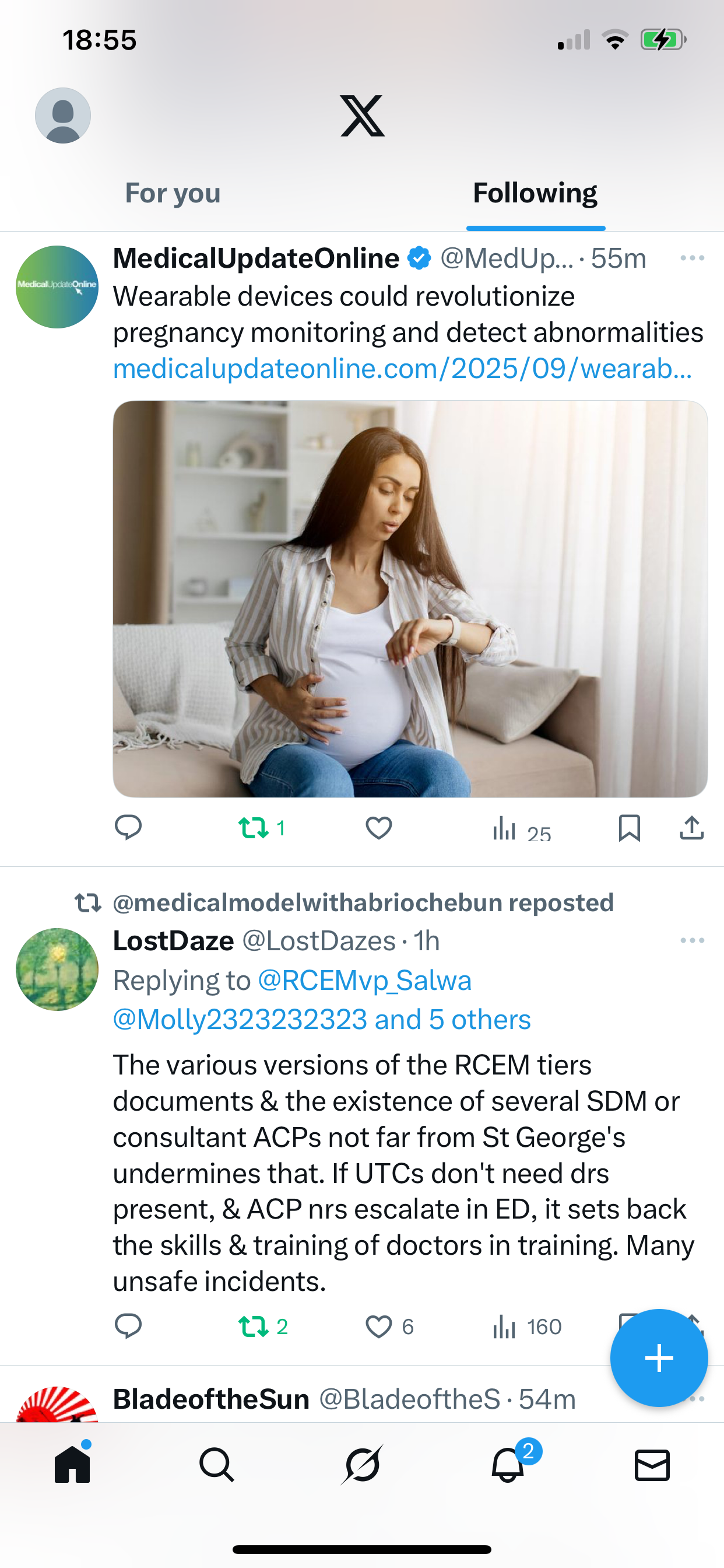Open the medicalupdateonline.com article link
724x1568 pixels.
coord(402,368)
